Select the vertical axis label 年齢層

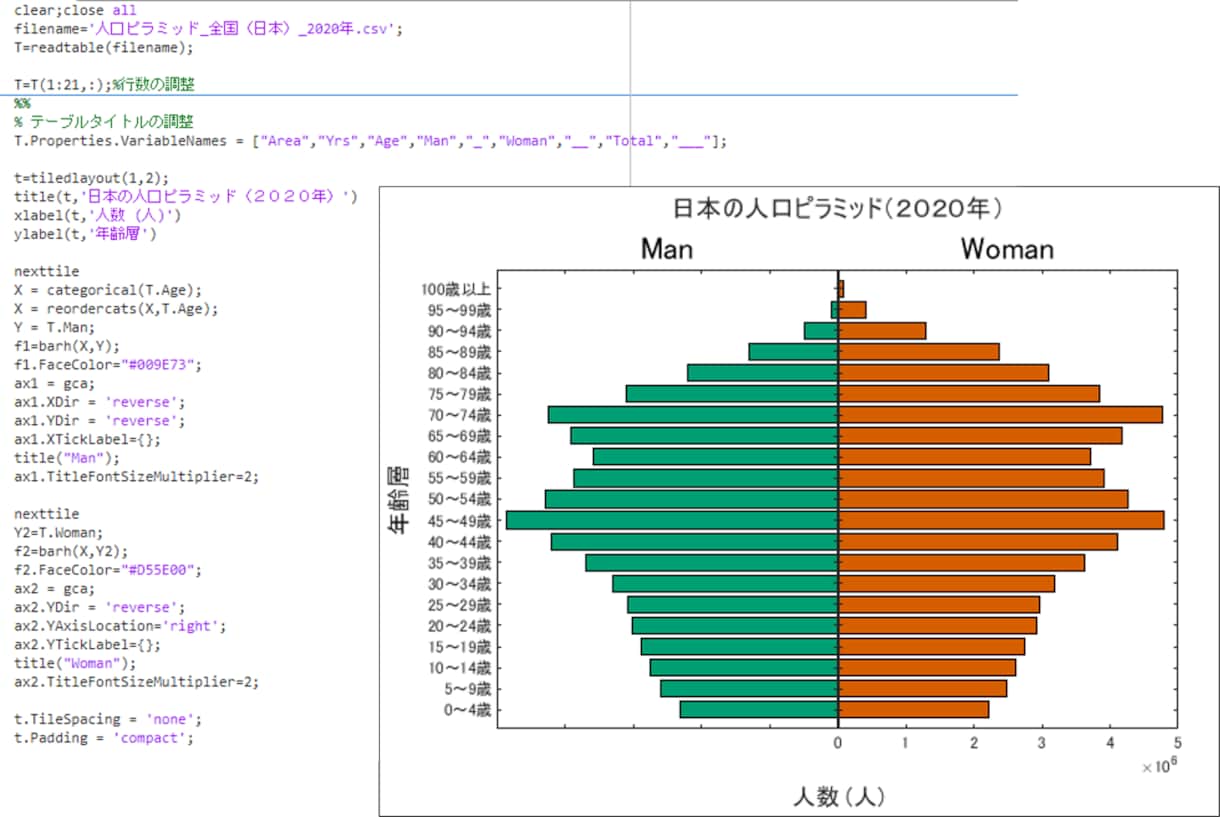(x=398, y=500)
